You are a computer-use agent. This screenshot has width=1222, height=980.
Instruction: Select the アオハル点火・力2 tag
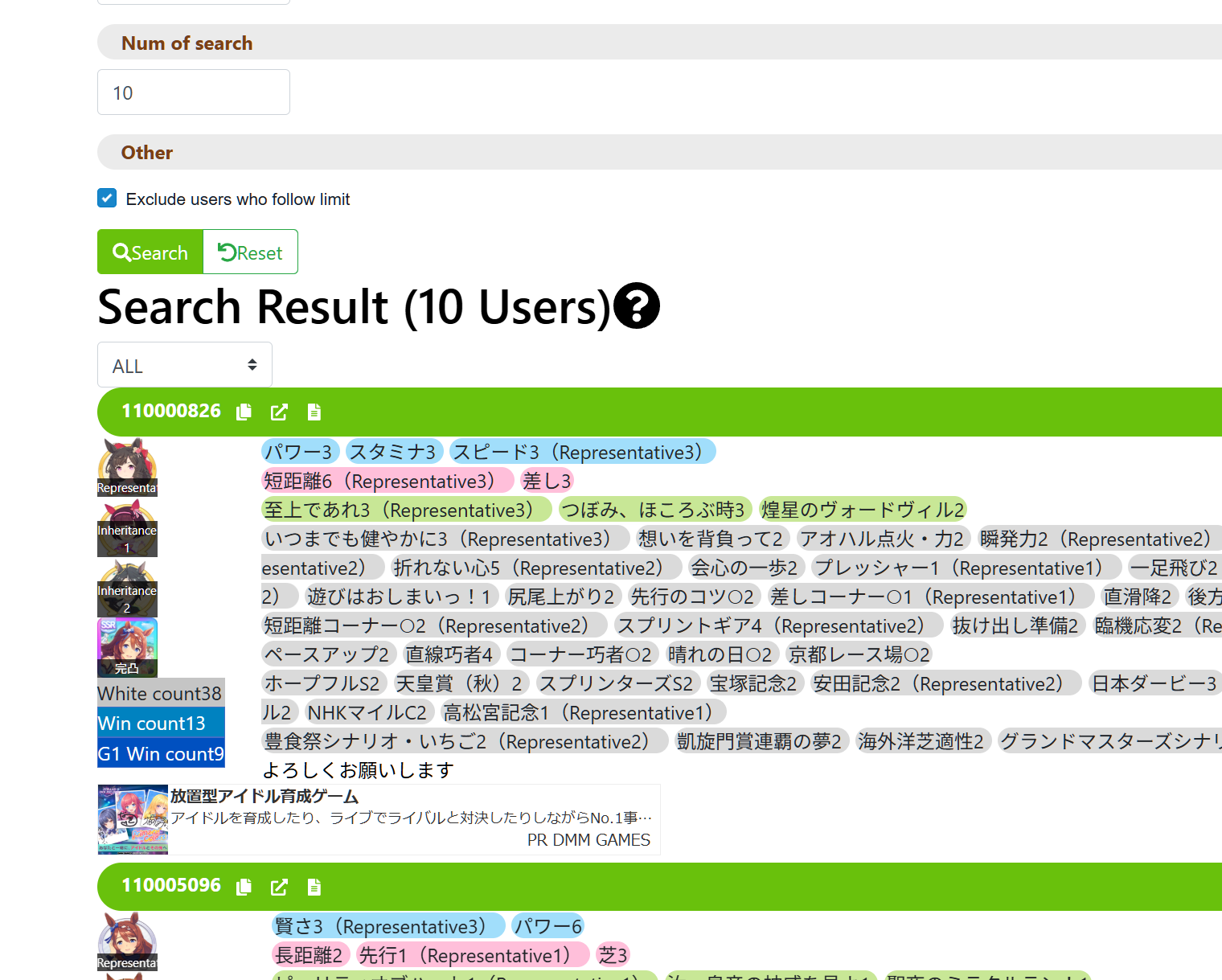pyautogui.click(x=883, y=539)
